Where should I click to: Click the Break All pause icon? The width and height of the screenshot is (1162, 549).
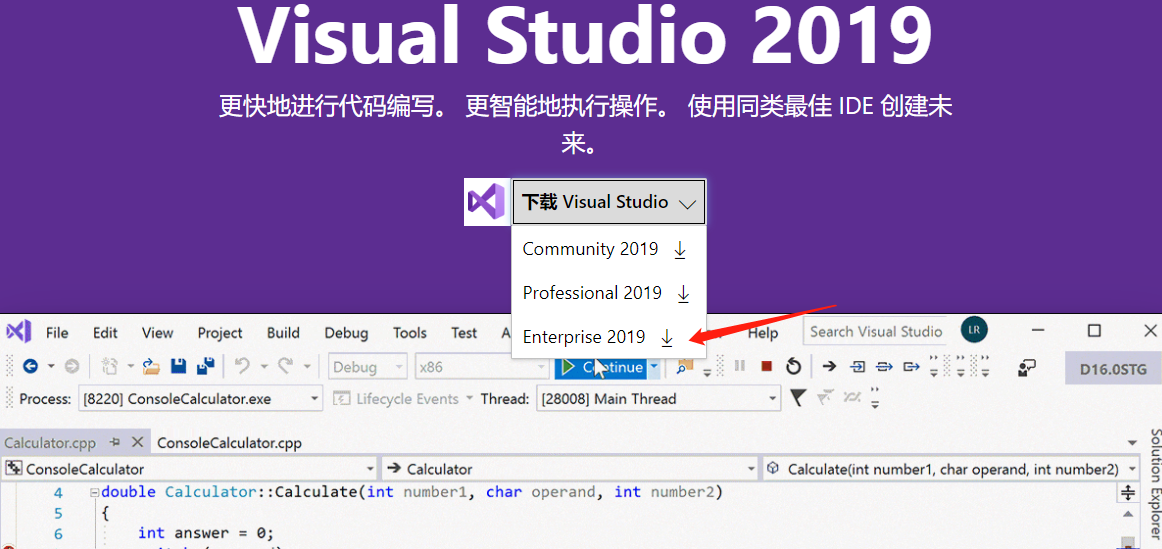point(739,366)
